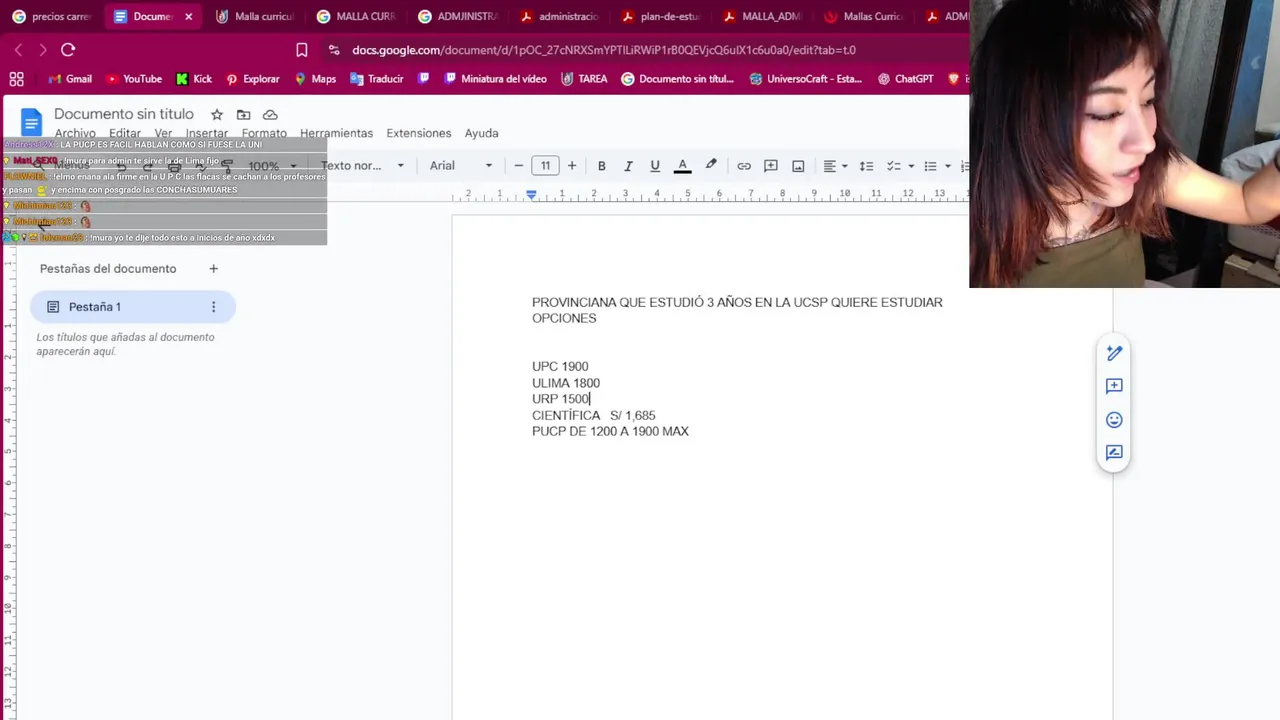The image size is (1280, 720).
Task: Switch to 'plan-de-estu' browser tab
Action: 663,16
